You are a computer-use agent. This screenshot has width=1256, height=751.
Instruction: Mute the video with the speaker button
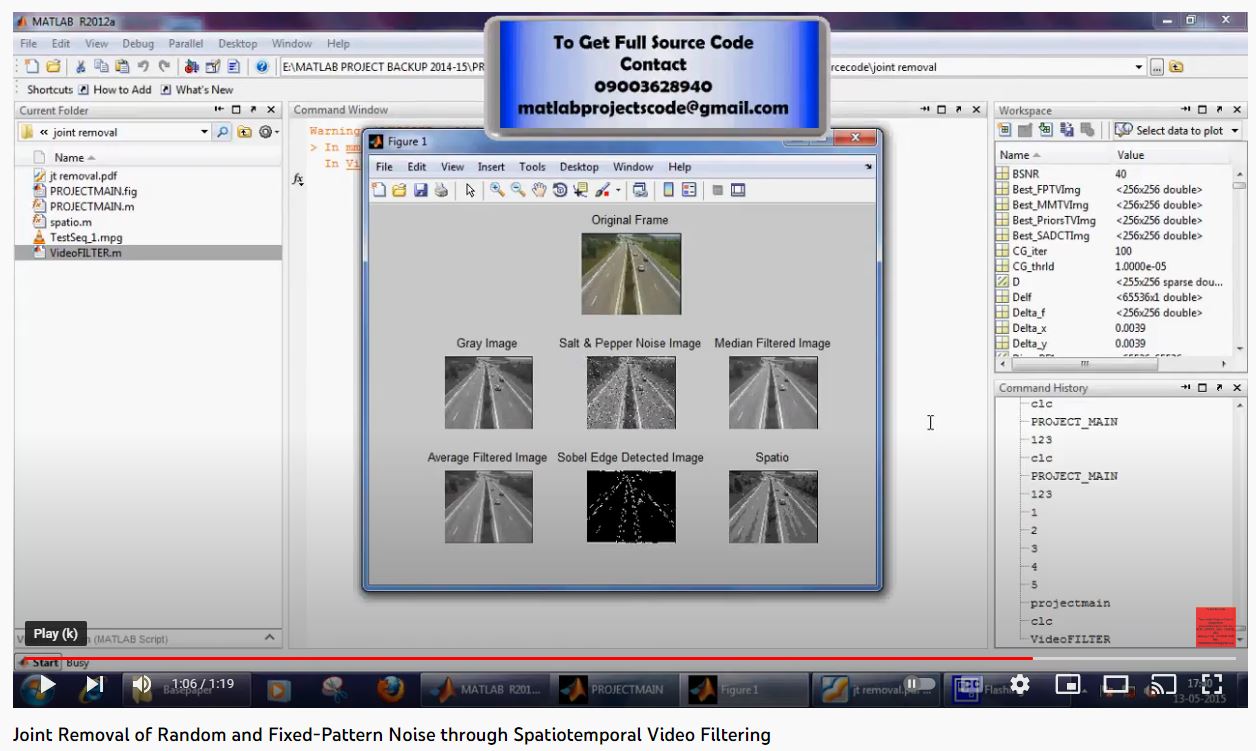pyautogui.click(x=141, y=685)
